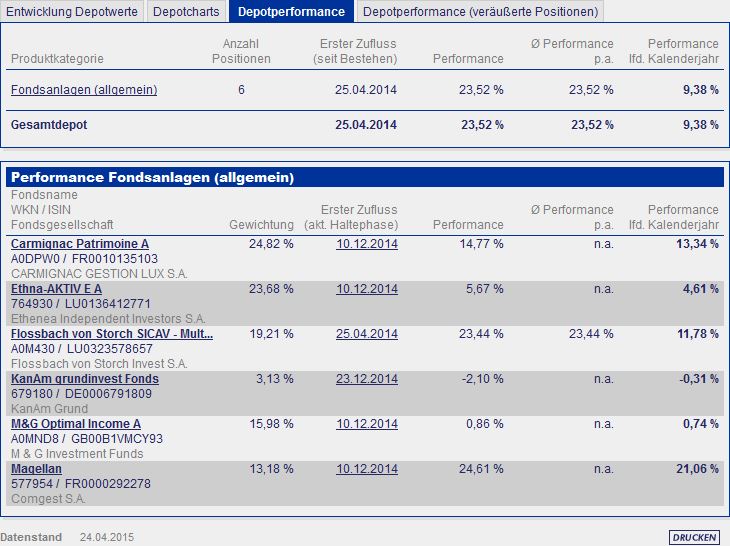Select the Depotperformance tab

[291, 11]
